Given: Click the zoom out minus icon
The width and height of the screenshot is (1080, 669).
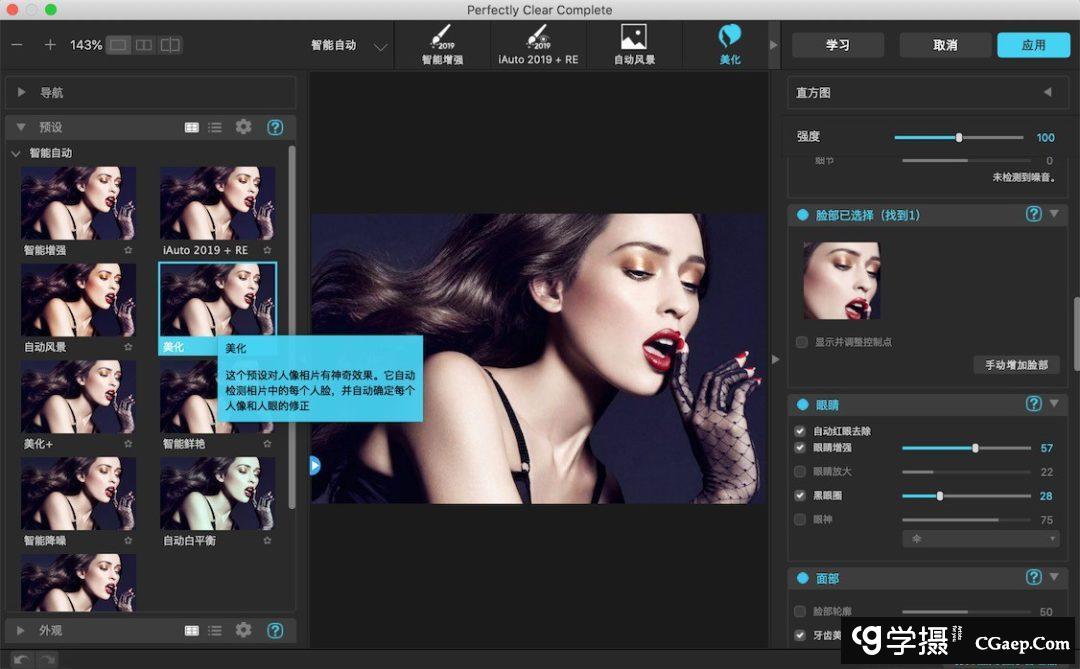Looking at the screenshot, I should pos(17,45).
